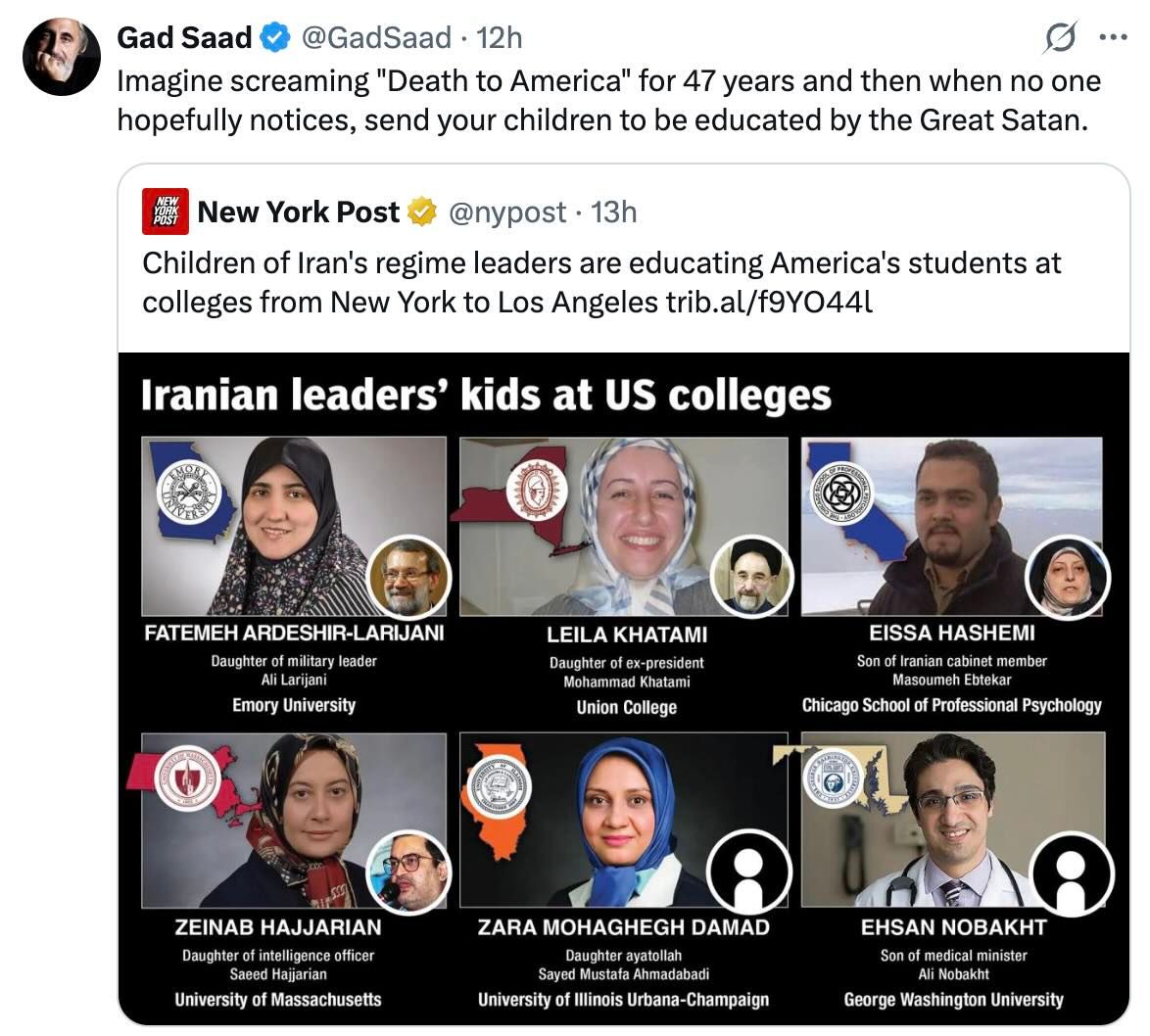The width and height of the screenshot is (1150, 1036).
Task: Click Gad Saad's blue verified badge
Action: tap(276, 37)
